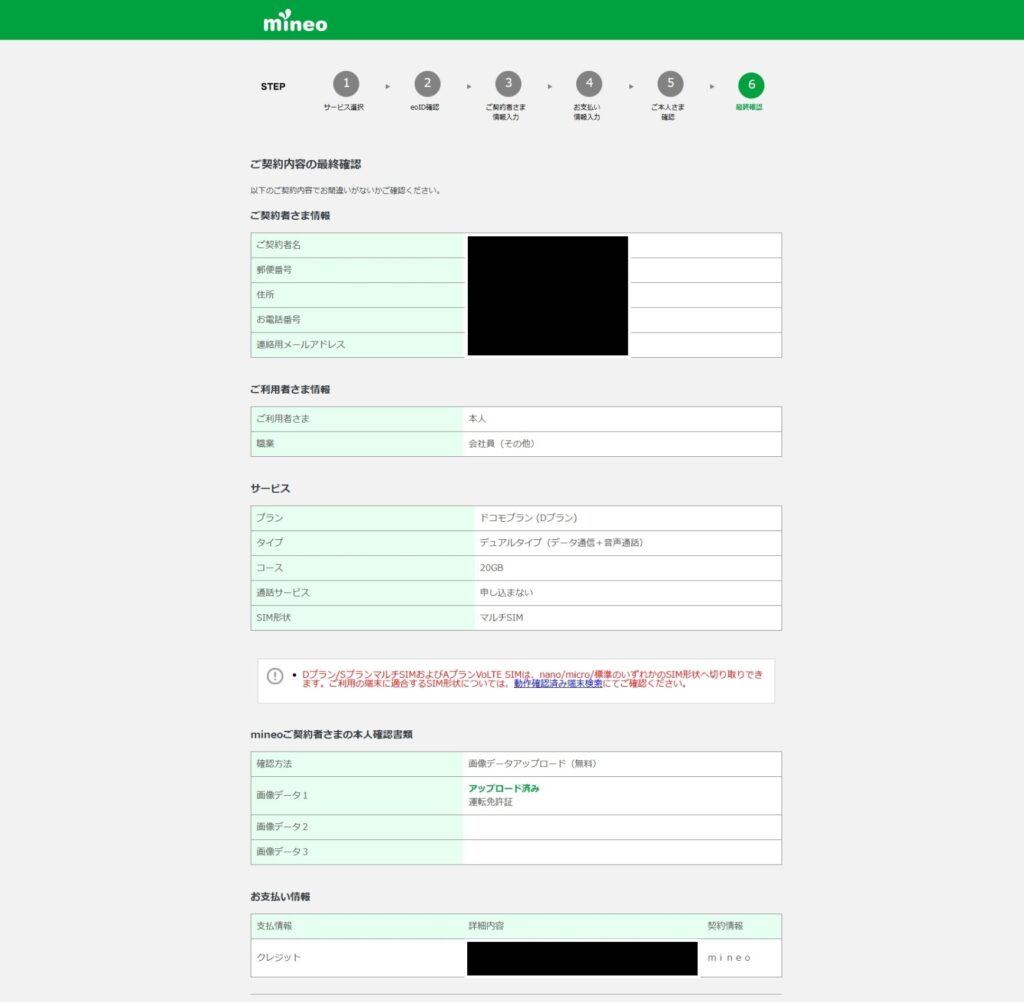The height and width of the screenshot is (1002, 1024).
Task: Click the 申し込まない call service value
Action: point(506,592)
